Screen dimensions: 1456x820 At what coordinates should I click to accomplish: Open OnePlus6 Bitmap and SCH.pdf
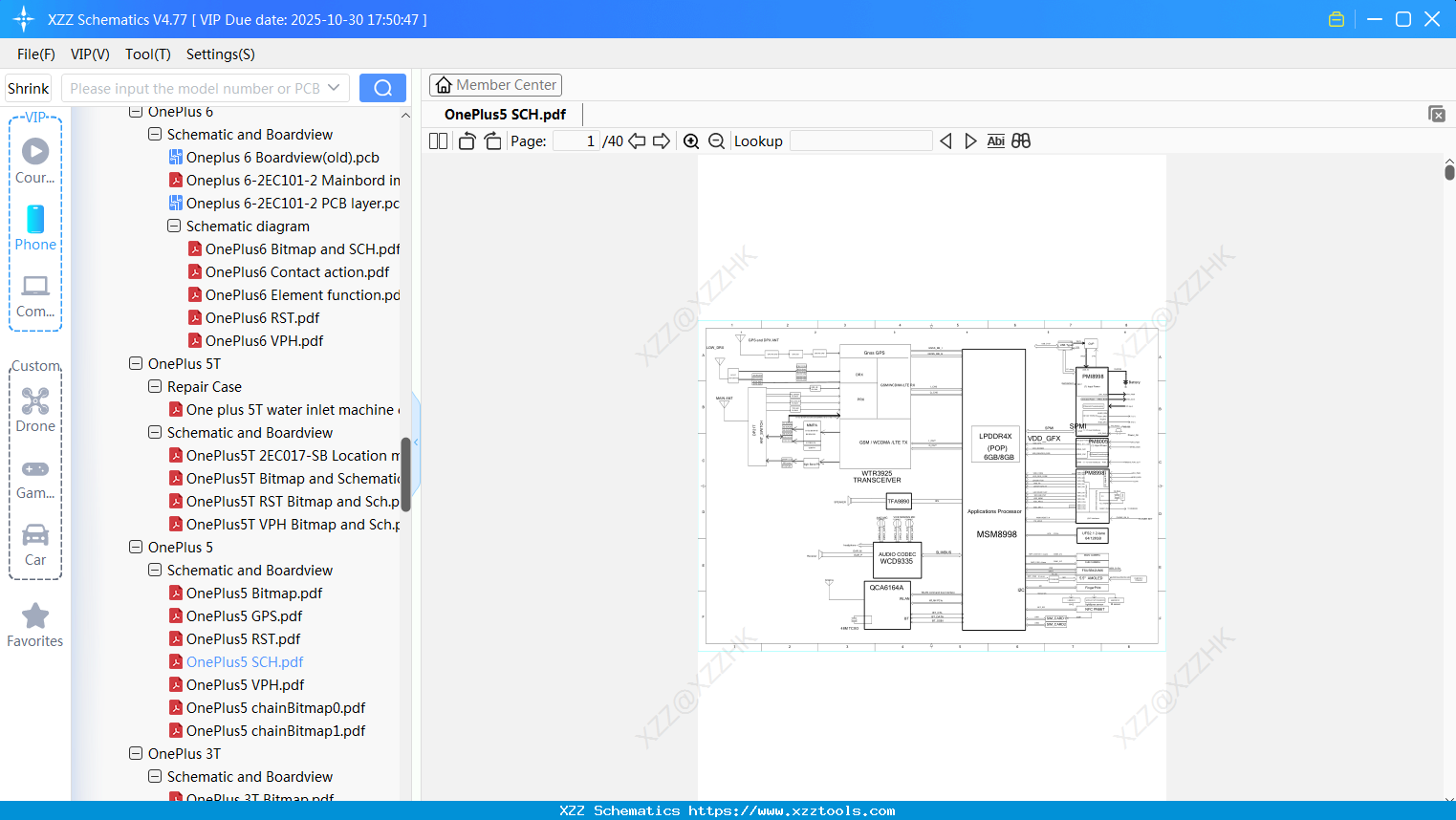click(302, 248)
